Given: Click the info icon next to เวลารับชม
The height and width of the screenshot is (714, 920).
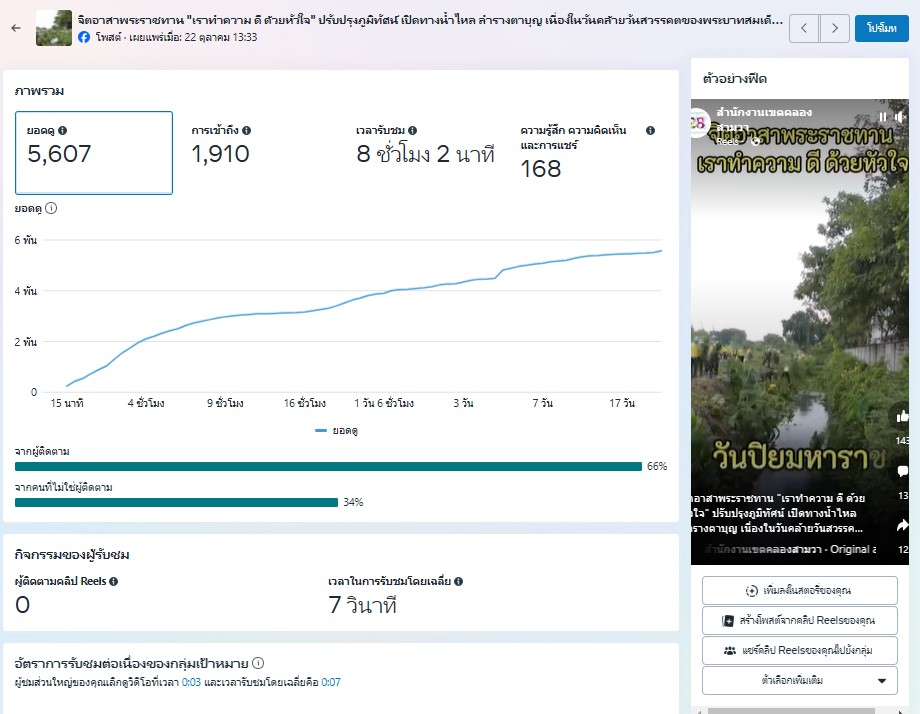Looking at the screenshot, I should pos(412,130).
